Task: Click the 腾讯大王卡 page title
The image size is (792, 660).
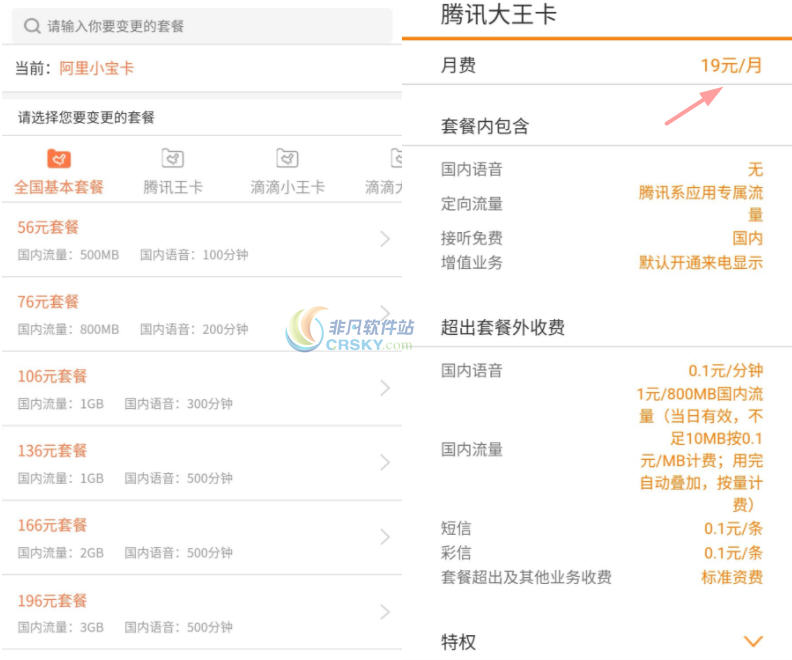Action: pyautogui.click(x=499, y=15)
